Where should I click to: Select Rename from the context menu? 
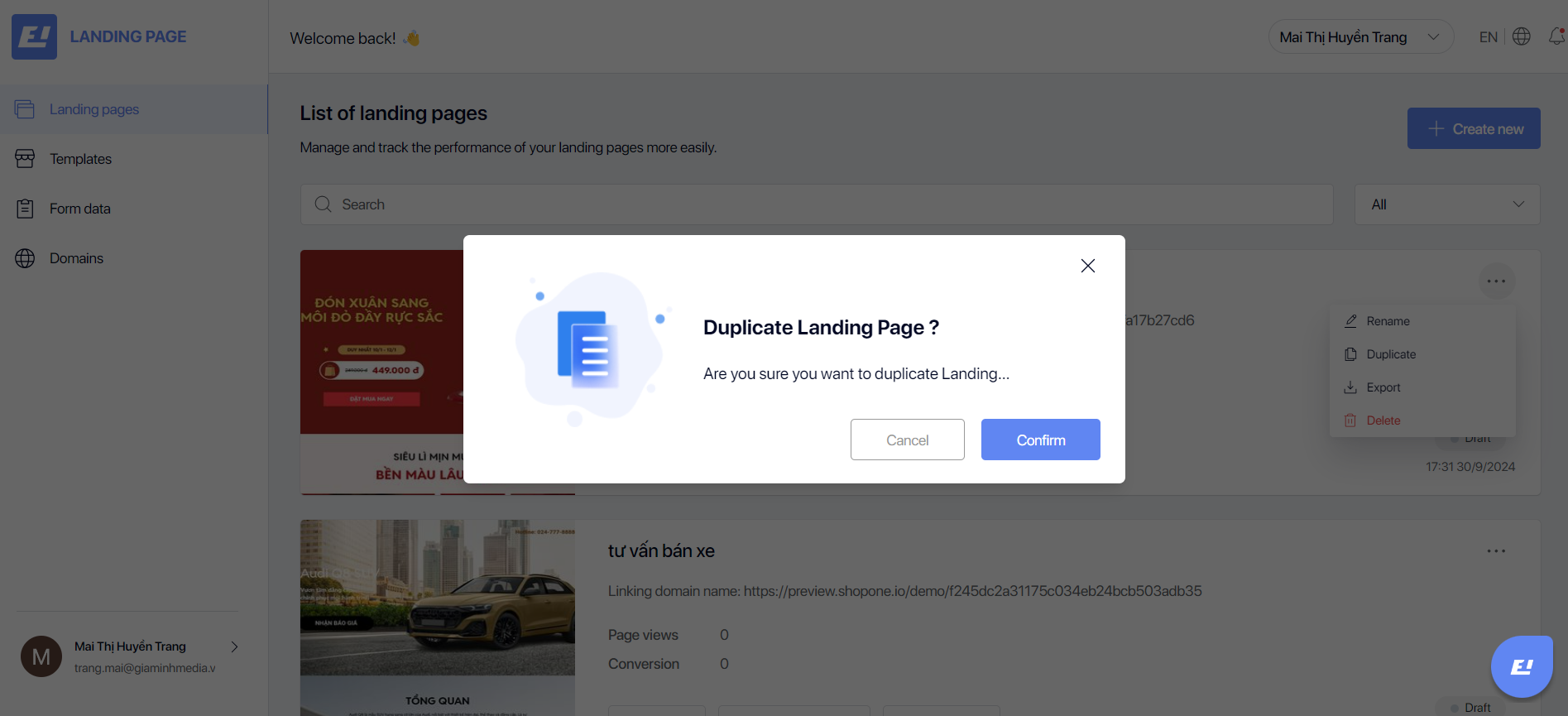pos(1388,321)
